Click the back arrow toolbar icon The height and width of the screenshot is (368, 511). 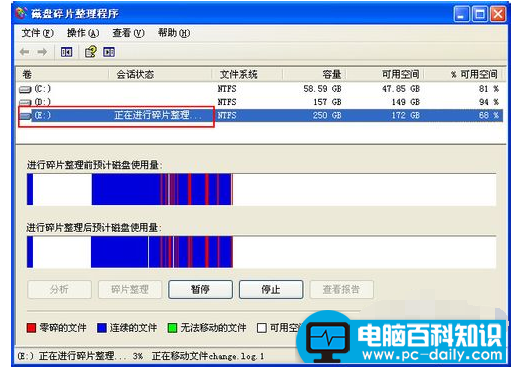click(25, 52)
